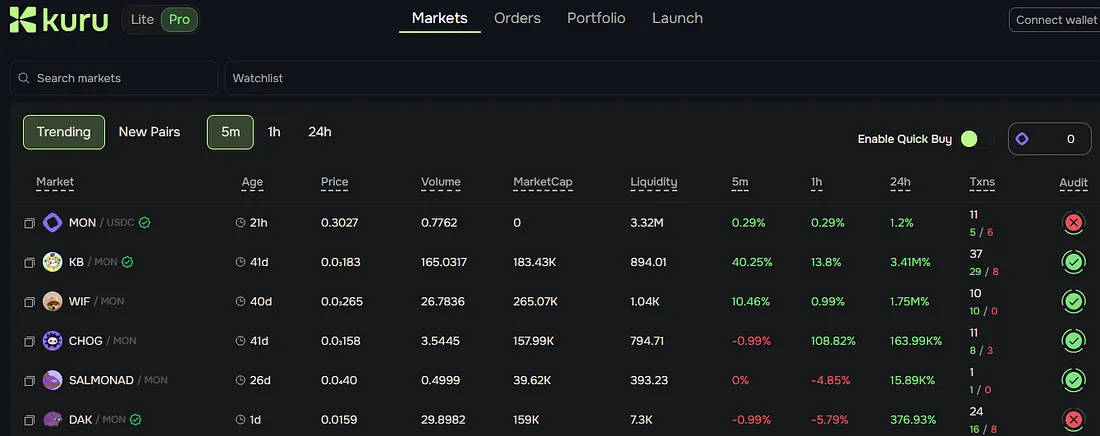1100x436 pixels.
Task: Focus the Search markets field
Action: click(x=114, y=78)
